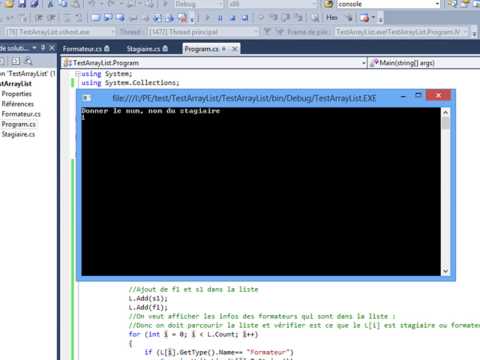The image size is (480, 360).
Task: Close the Program.cs tab
Action: pyautogui.click(x=235, y=49)
